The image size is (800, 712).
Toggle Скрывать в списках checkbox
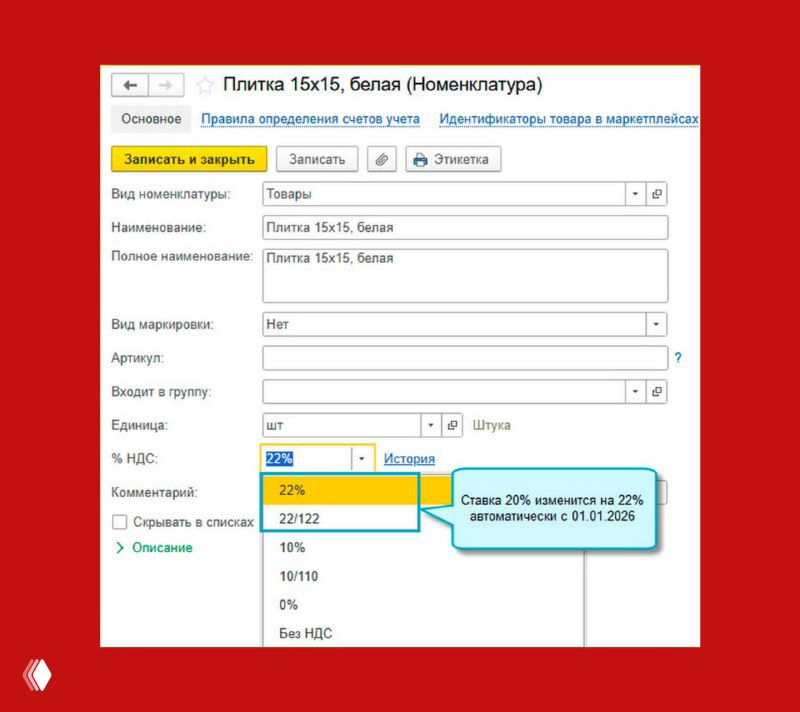click(x=120, y=522)
